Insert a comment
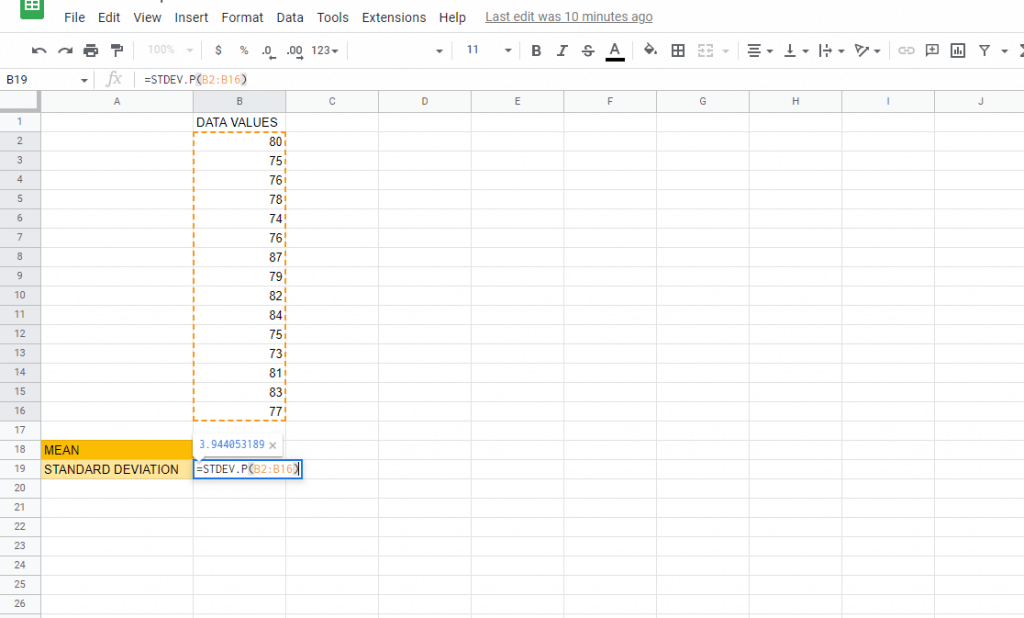 [x=933, y=50]
